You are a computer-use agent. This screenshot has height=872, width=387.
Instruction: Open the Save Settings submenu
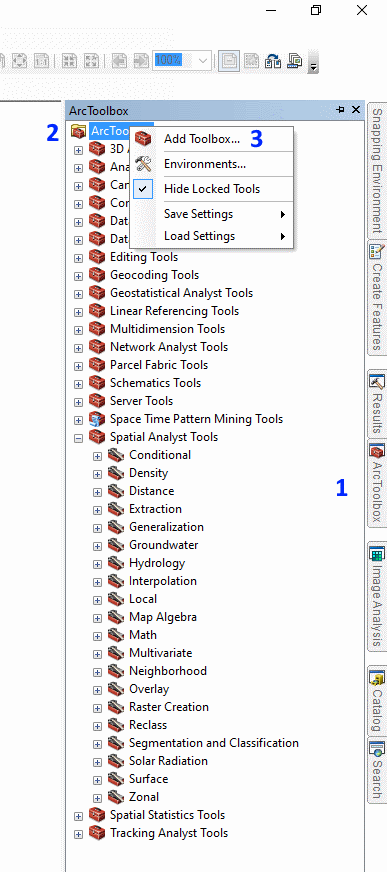[x=211, y=214]
